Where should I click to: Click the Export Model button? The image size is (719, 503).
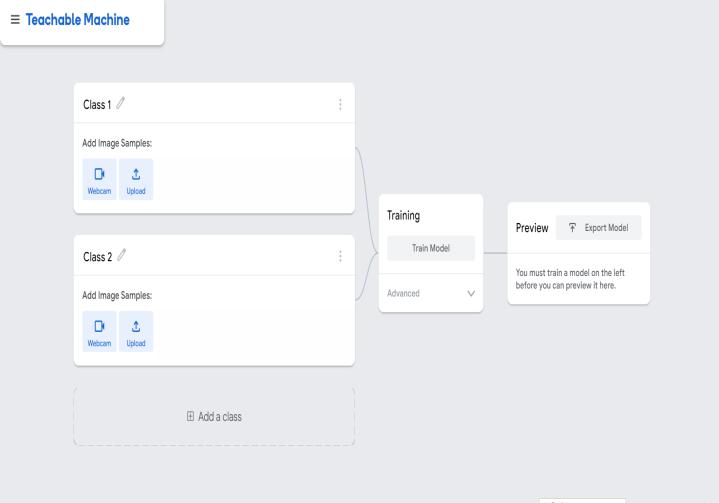tap(598, 228)
